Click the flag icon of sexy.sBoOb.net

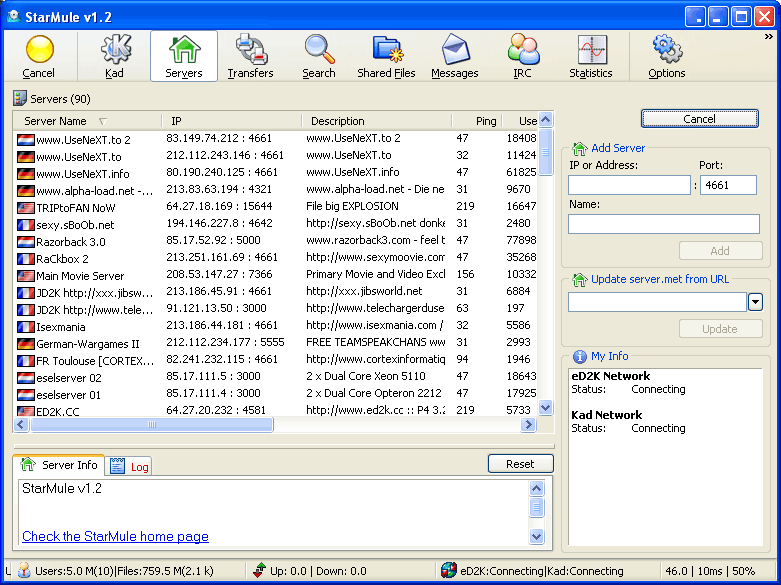pyautogui.click(x=25, y=225)
